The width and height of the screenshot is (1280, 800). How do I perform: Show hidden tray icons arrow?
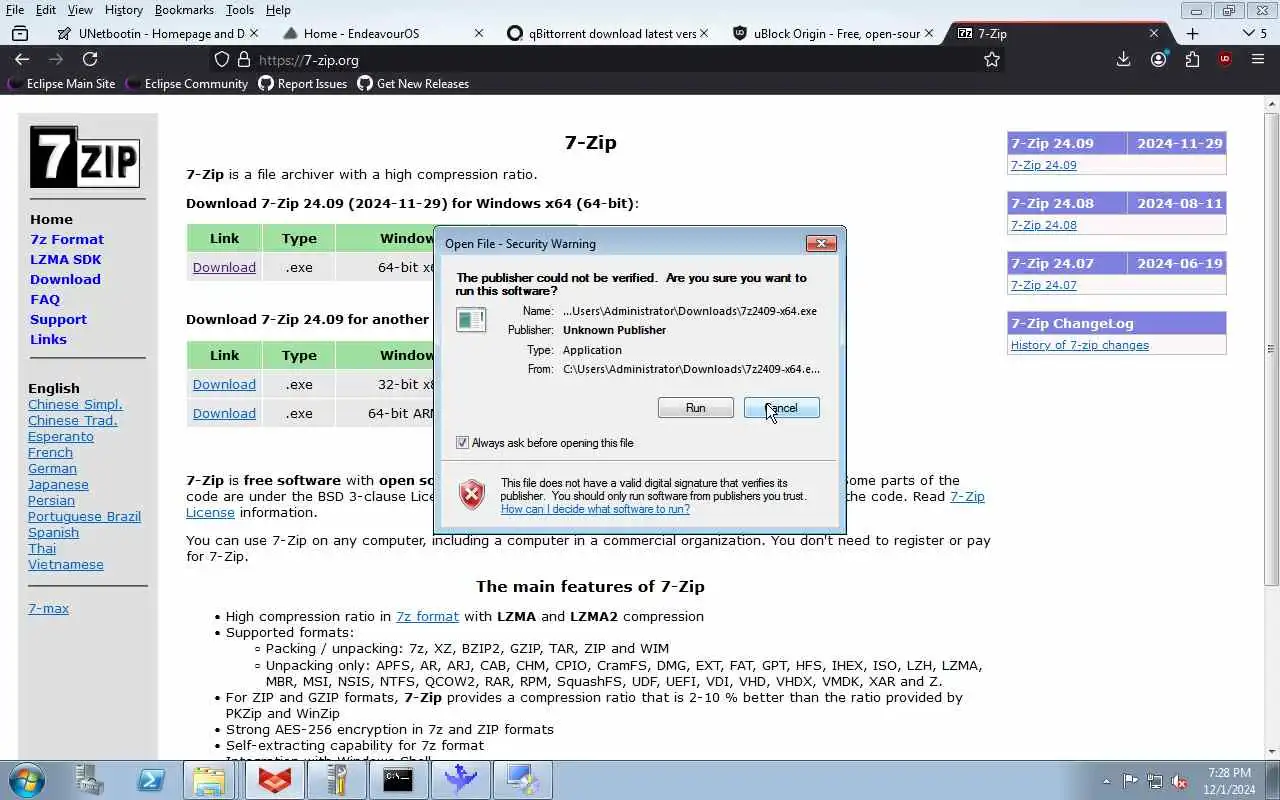click(1106, 781)
